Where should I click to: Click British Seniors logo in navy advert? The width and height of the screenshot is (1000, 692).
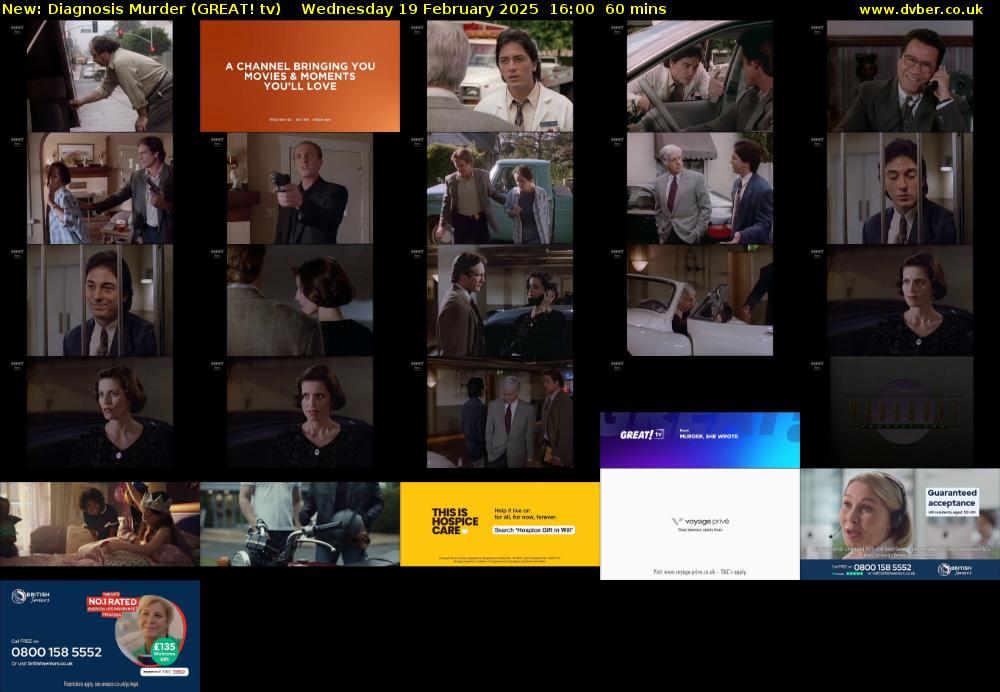31,597
